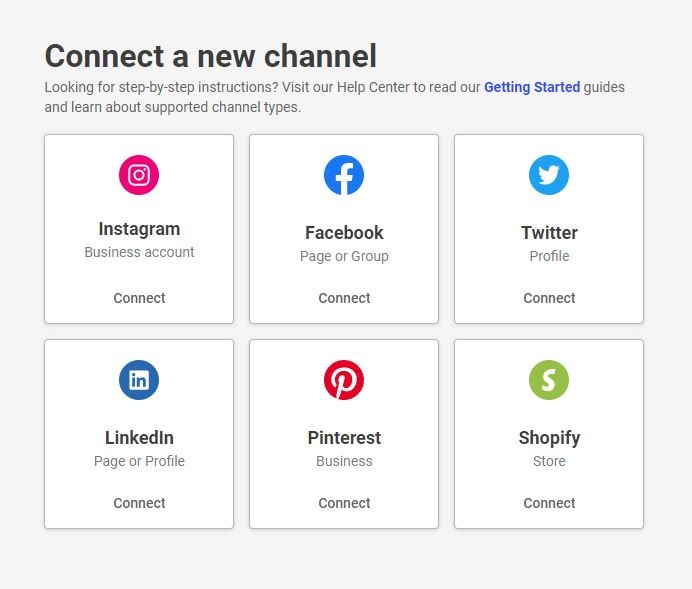Connect a Shopify Store
Image resolution: width=692 pixels, height=589 pixels.
549,503
